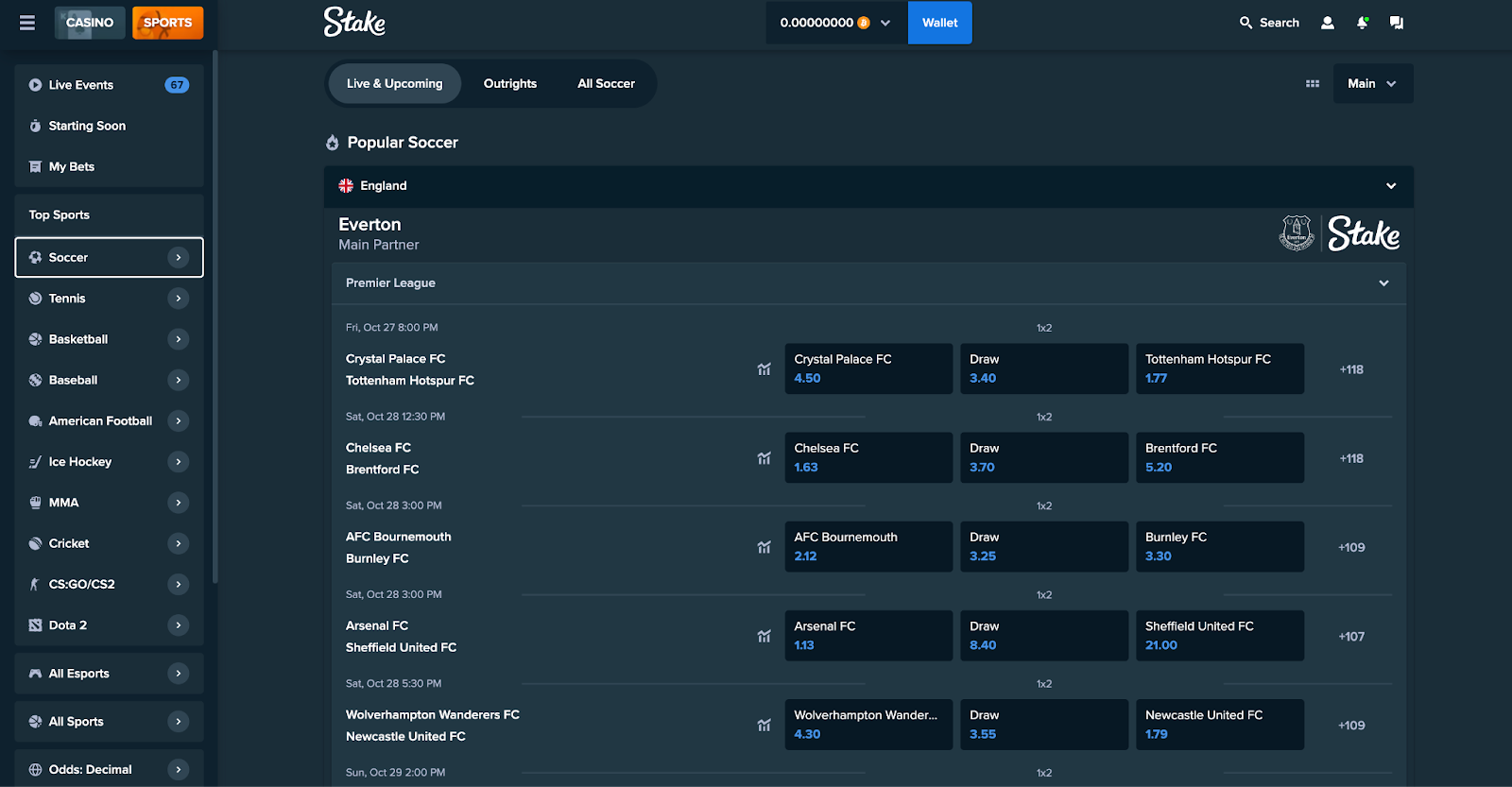
Task: Click the Dota 2 icon
Action: coord(35,625)
